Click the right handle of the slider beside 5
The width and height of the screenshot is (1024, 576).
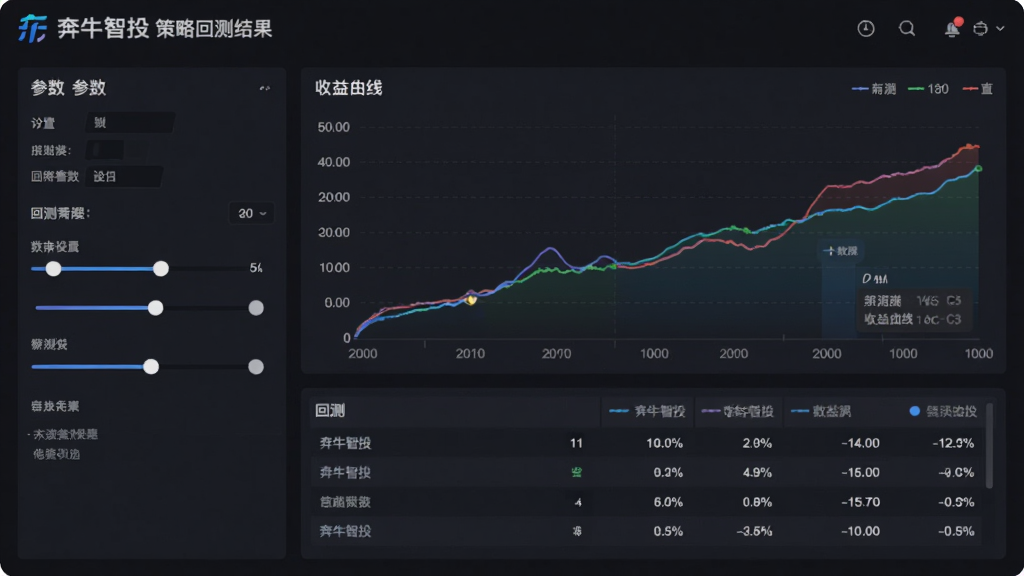tap(161, 268)
